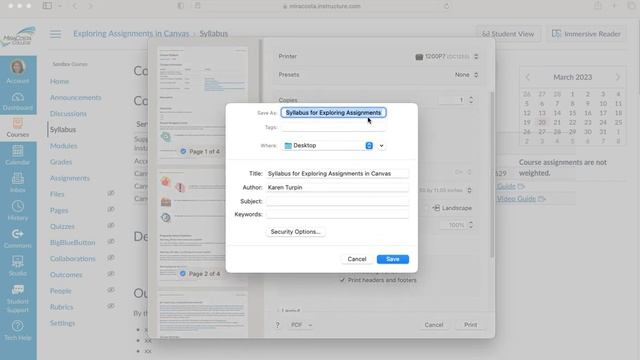Screen dimensions: 640x360
Task: Reload the page with the refresh icon
Action: 447,6
